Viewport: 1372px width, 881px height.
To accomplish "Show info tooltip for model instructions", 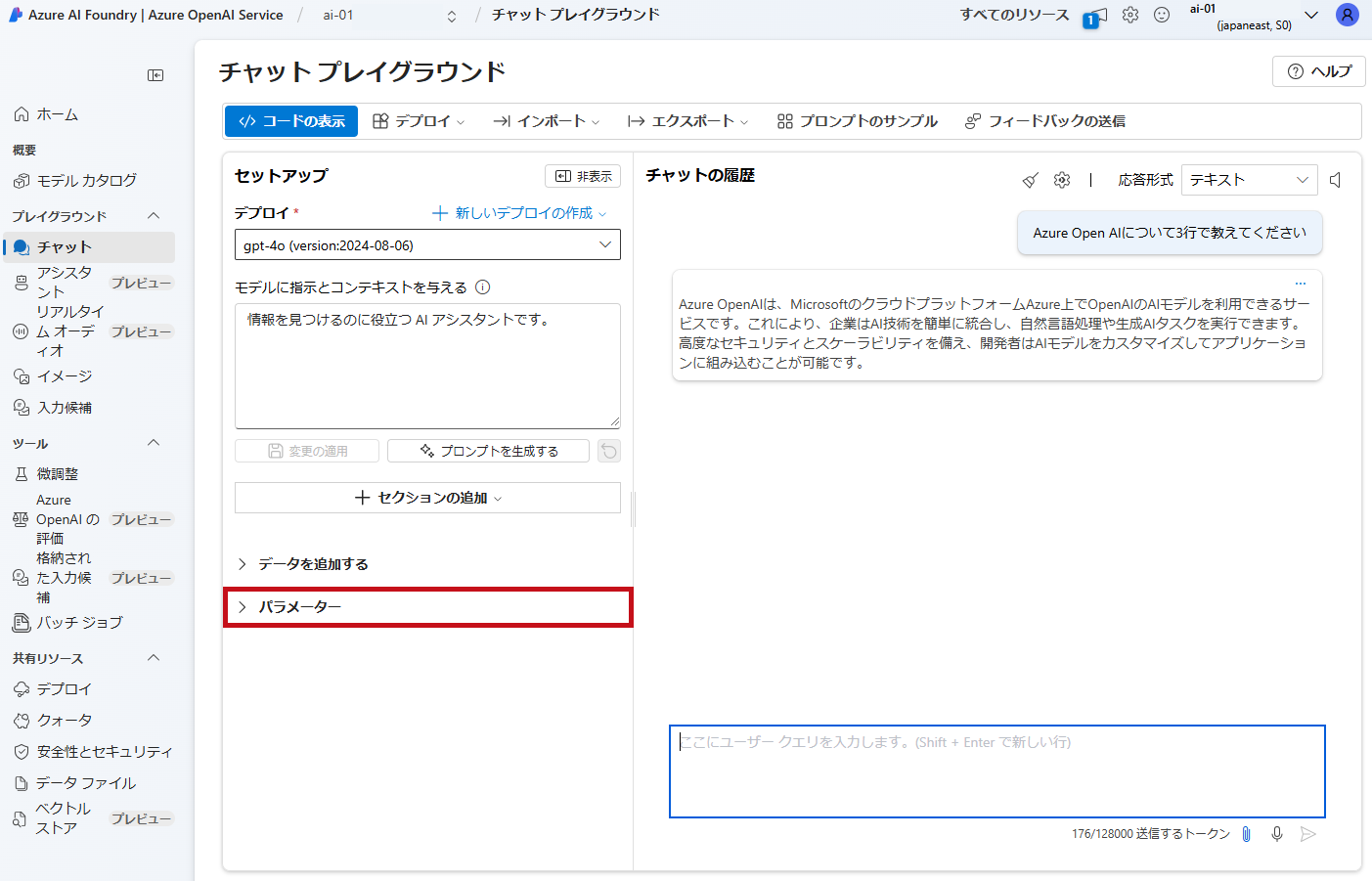I will (x=482, y=287).
